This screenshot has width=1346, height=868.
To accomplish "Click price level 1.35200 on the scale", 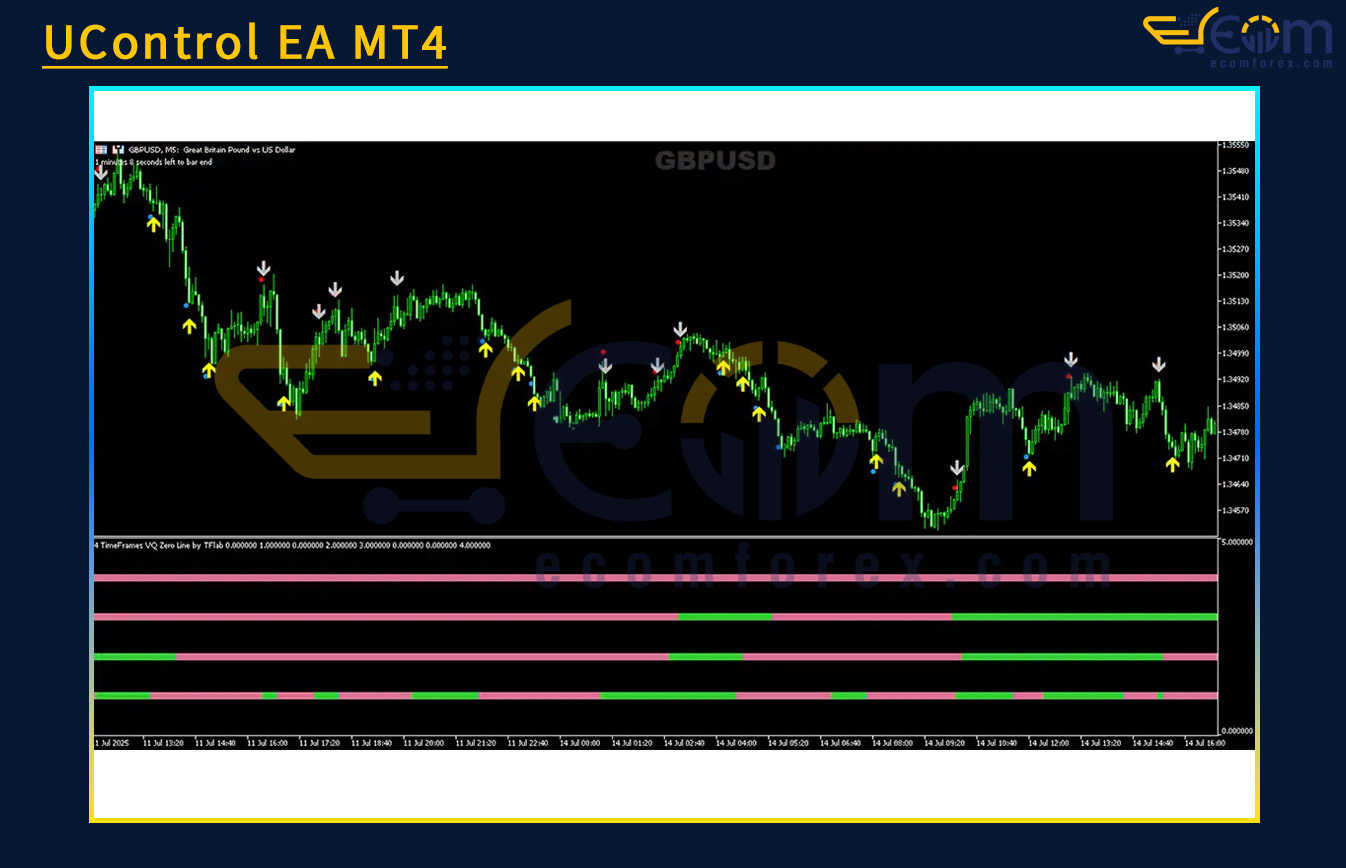I will 1238,275.
